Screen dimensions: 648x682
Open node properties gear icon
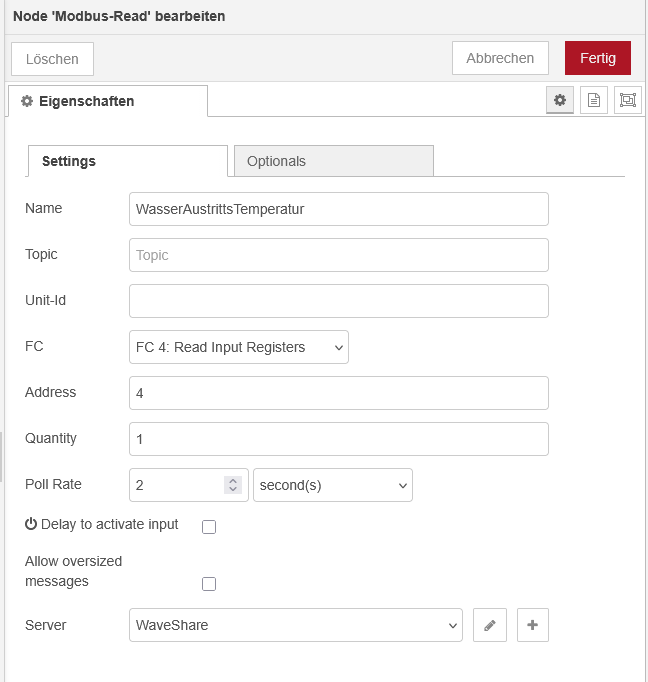560,100
